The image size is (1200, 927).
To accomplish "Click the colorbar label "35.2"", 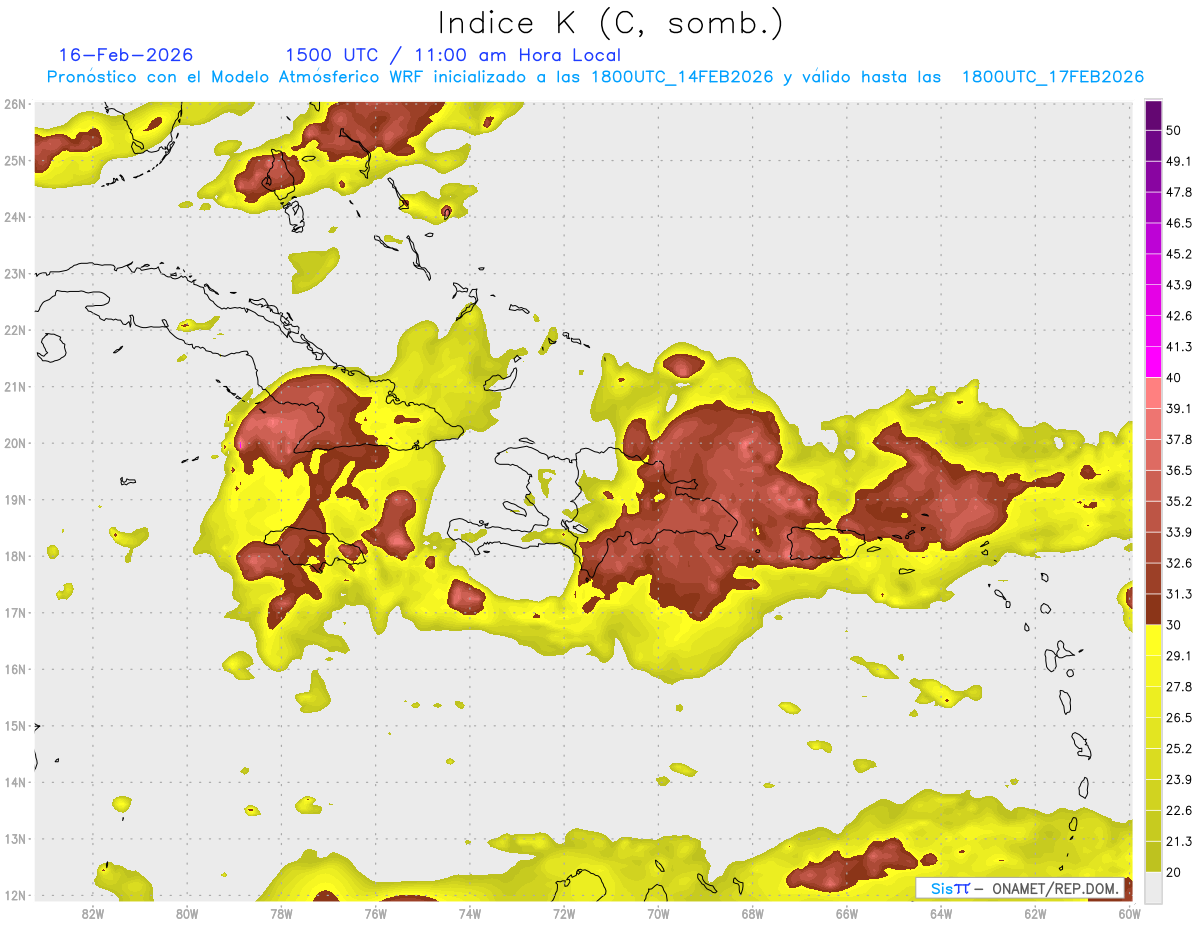I will [1177, 501].
